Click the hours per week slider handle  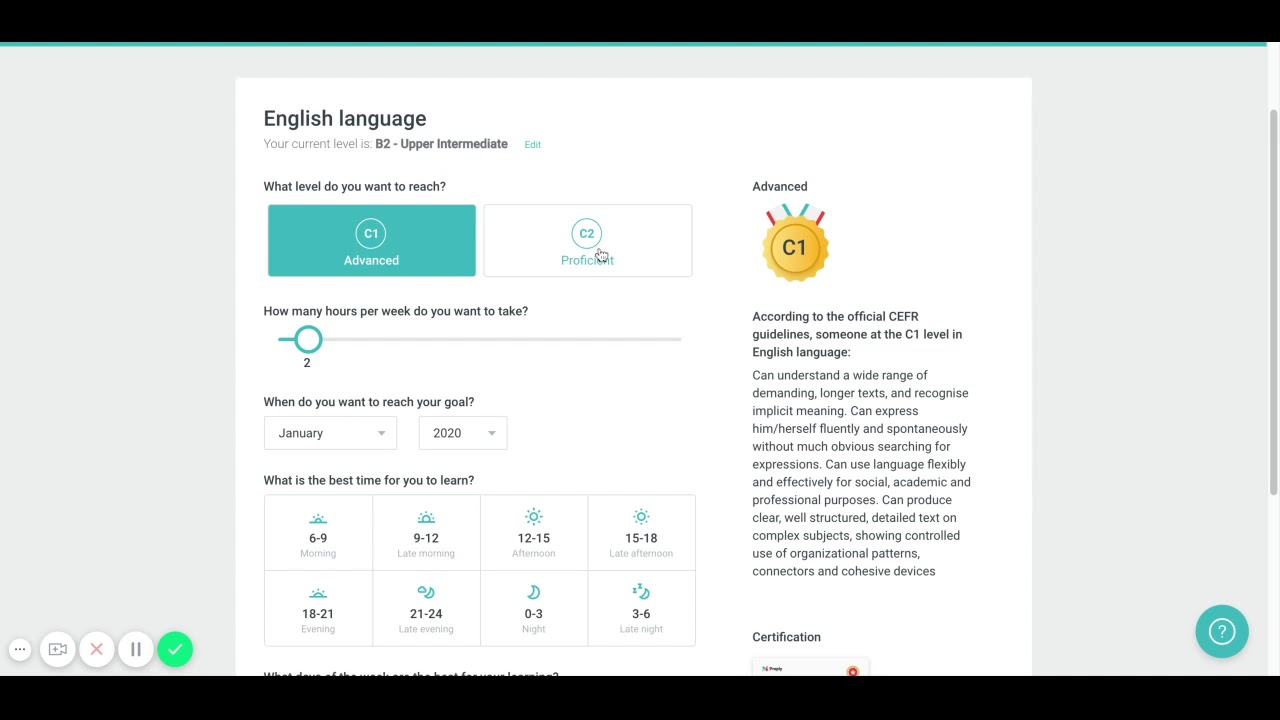[x=308, y=340]
